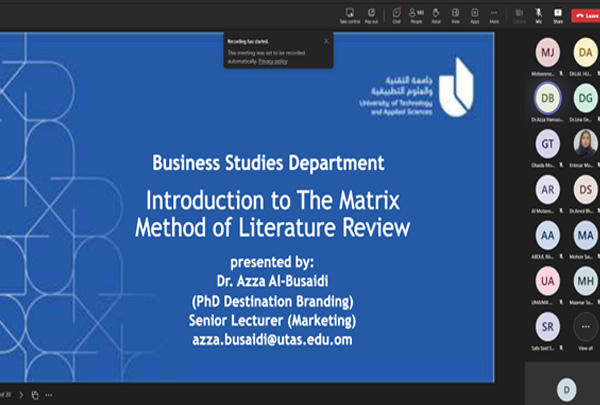
Task: Click the SR participant avatar
Action: pos(547,328)
